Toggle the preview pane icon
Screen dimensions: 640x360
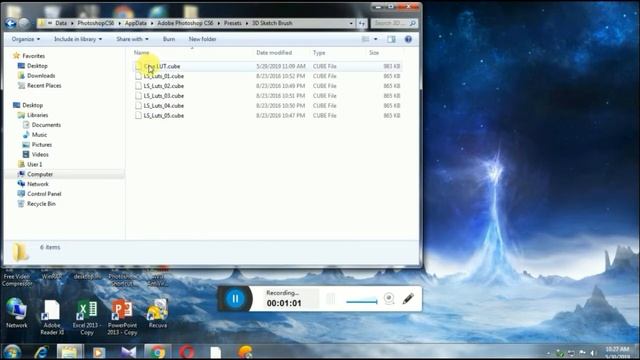391,39
